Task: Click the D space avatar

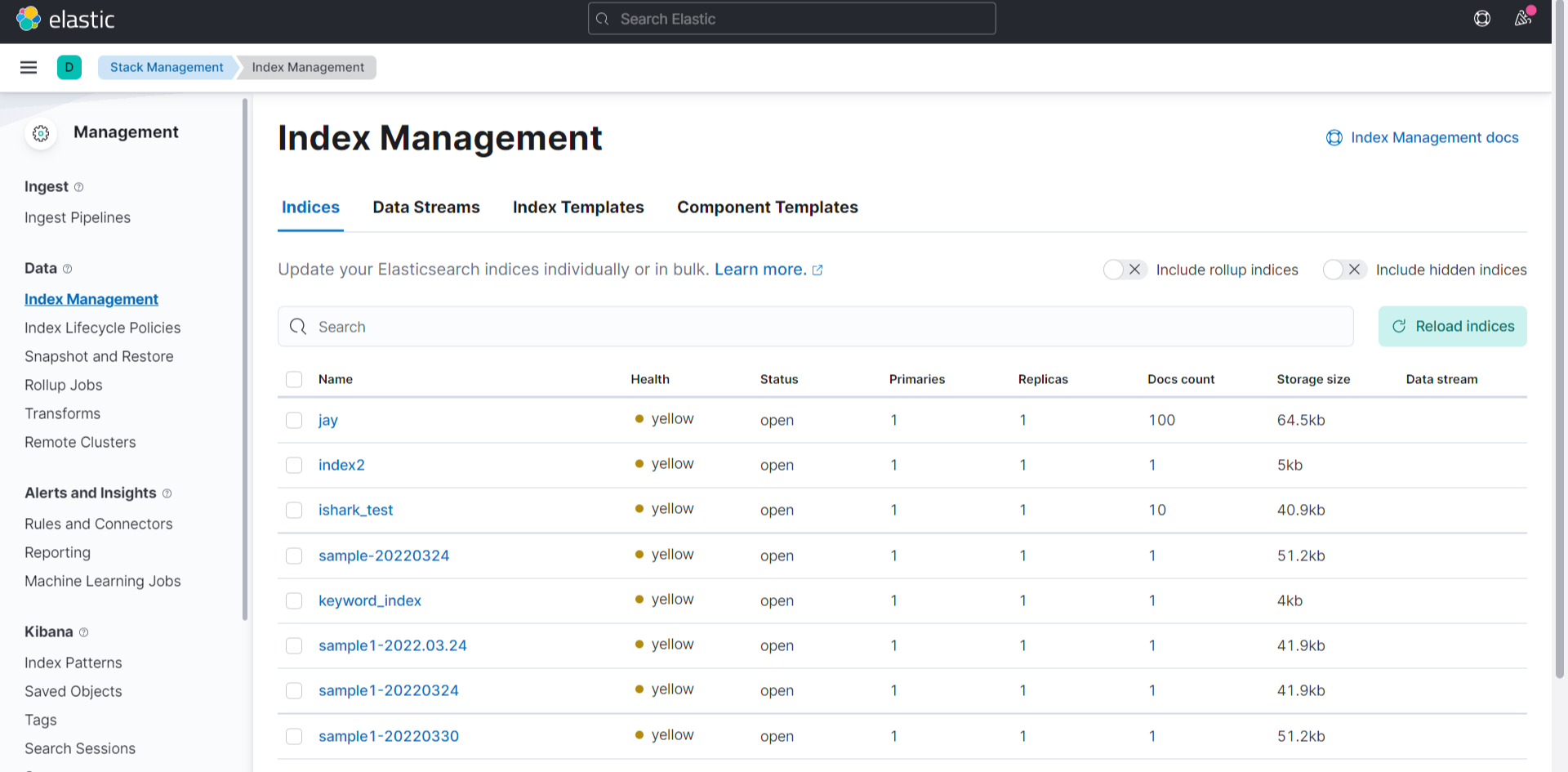Action: pyautogui.click(x=69, y=67)
